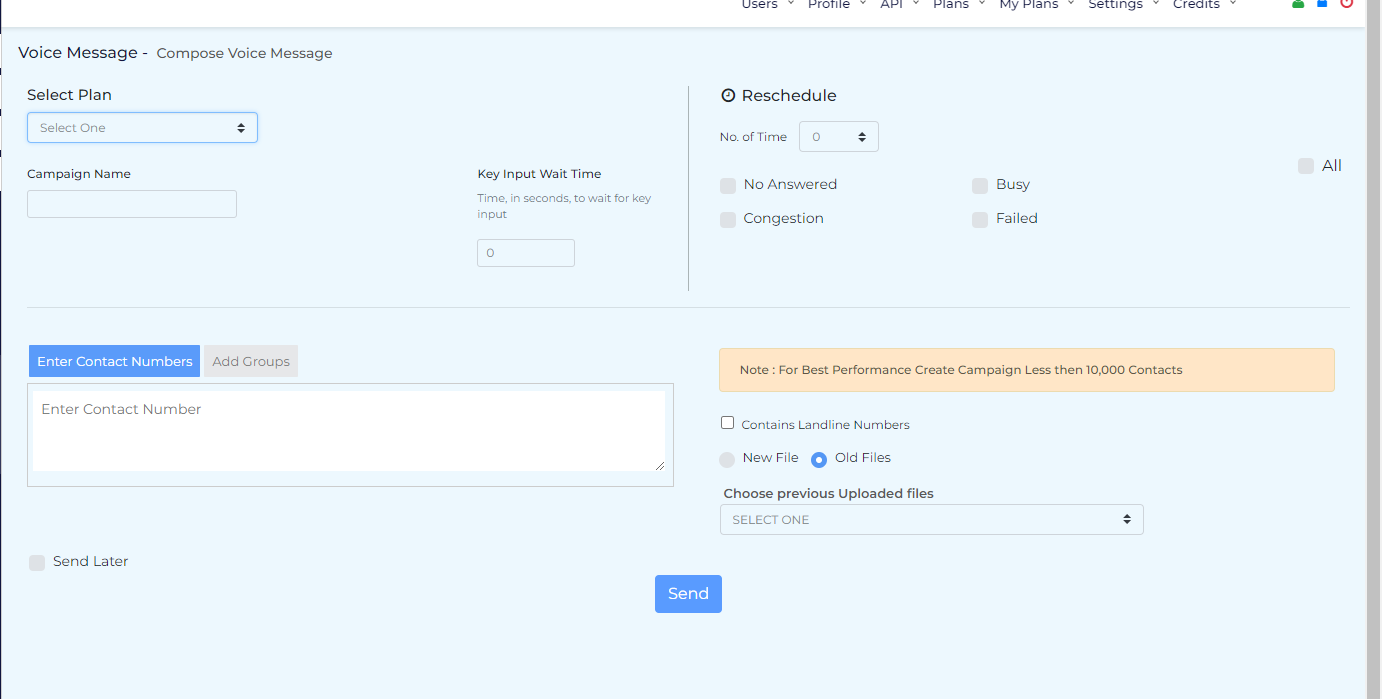Toggle the All checkbox
The image size is (1382, 699).
tap(1306, 166)
